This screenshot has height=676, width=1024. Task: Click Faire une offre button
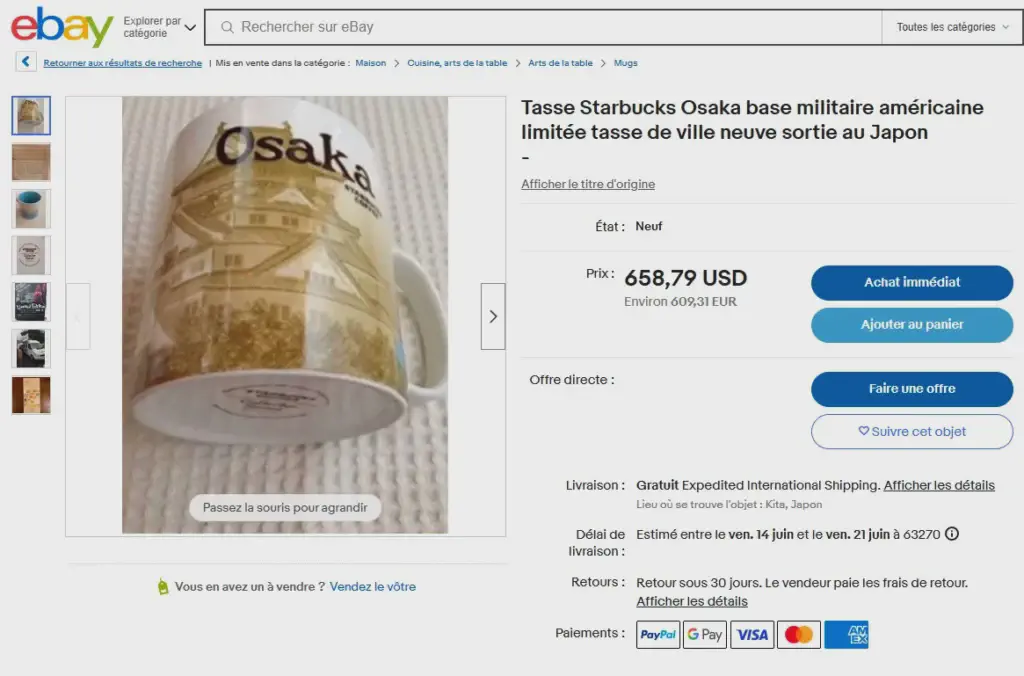[x=912, y=389]
